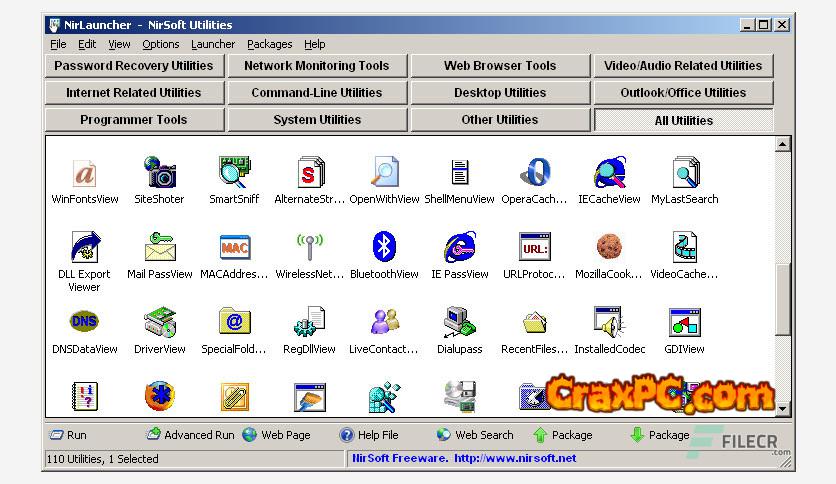The height and width of the screenshot is (484, 836).
Task: Show Command-Line Utilities category
Action: [317, 93]
